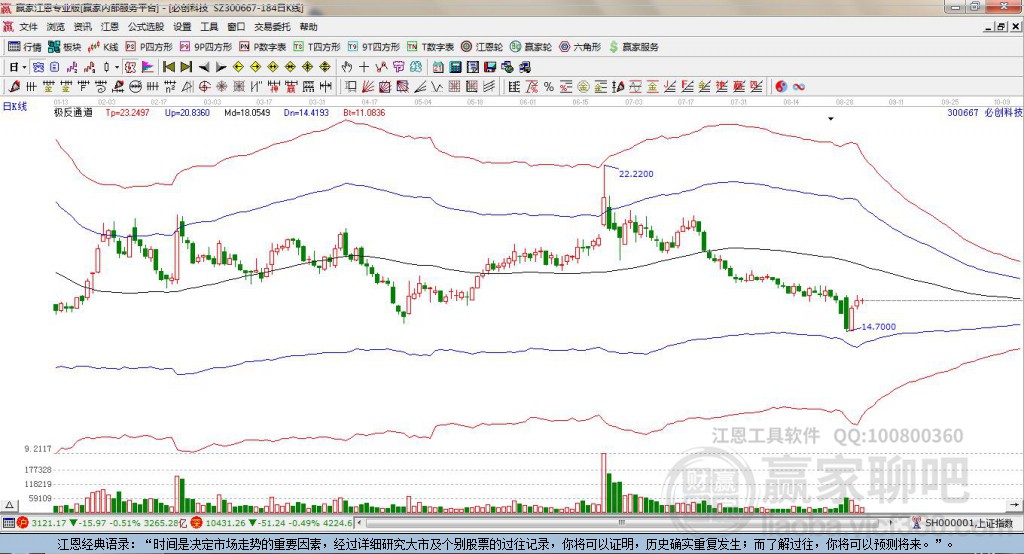Open P四方形 tool
This screenshot has height=554, width=1024.
click(149, 47)
